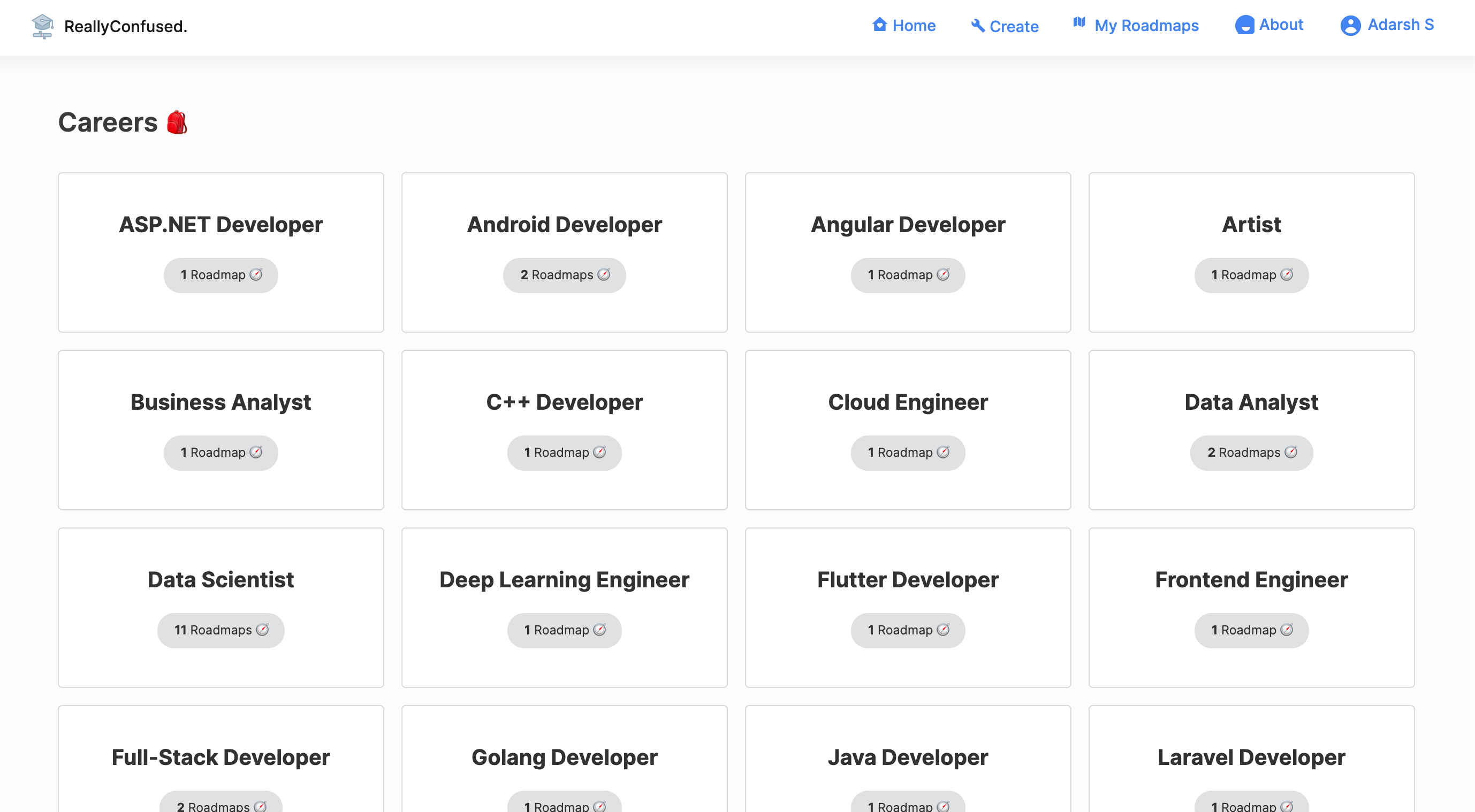This screenshot has height=812, width=1475.
Task: Click the Create wrench icon
Action: tap(977, 26)
